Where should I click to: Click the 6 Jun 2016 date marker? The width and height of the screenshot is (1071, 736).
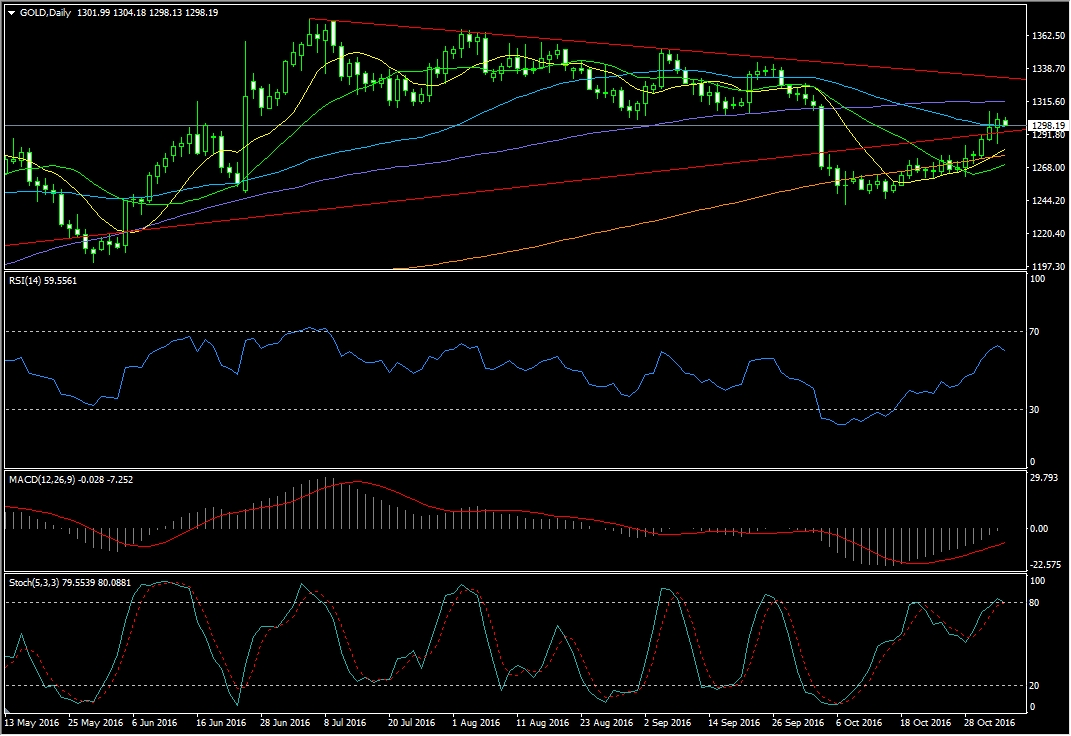[154, 722]
